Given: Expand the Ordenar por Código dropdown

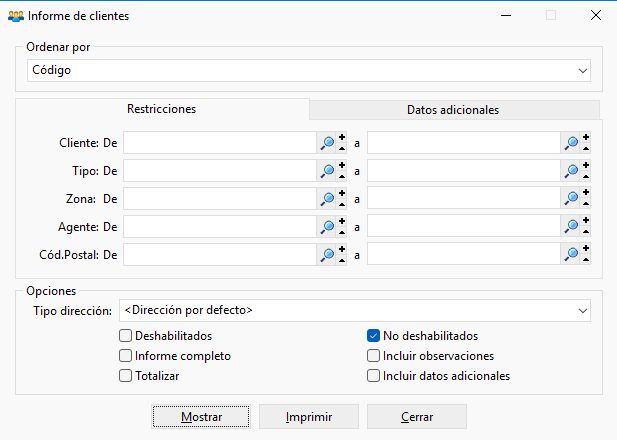Looking at the screenshot, I should pyautogui.click(x=309, y=71).
